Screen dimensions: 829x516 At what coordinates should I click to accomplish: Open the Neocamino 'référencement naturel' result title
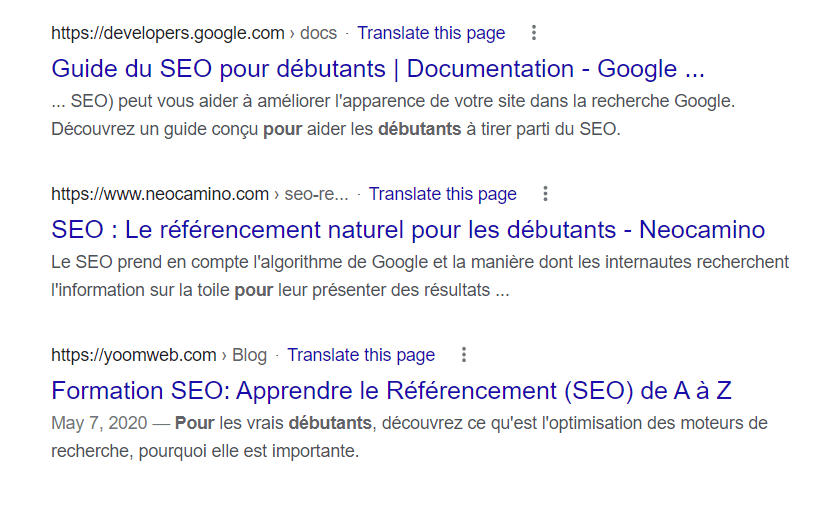click(408, 230)
